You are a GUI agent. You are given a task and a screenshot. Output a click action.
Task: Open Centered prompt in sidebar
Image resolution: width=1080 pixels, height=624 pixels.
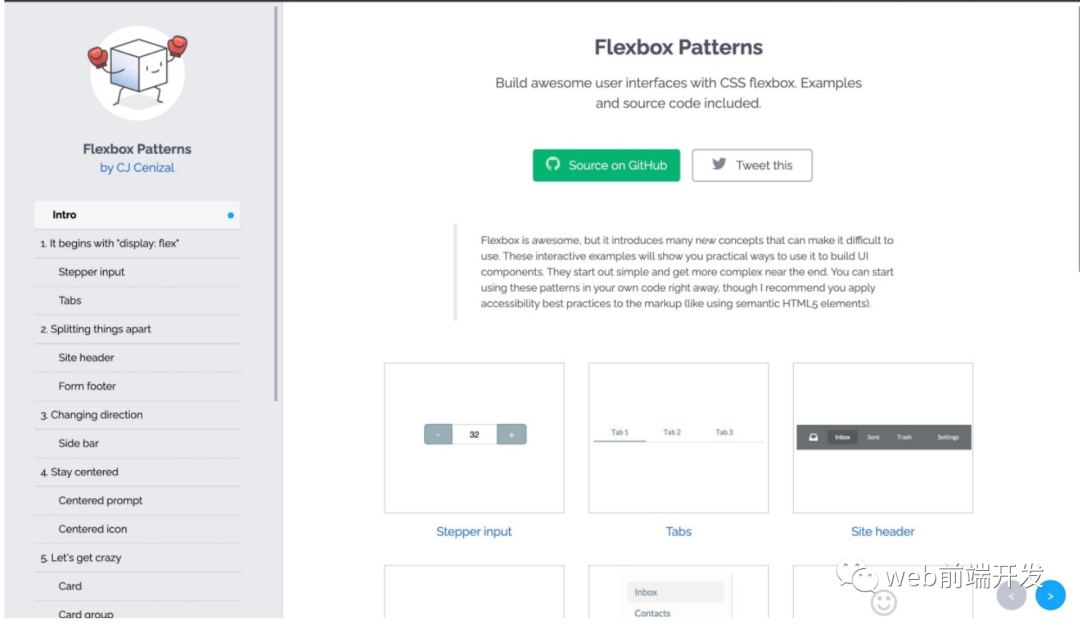click(100, 500)
